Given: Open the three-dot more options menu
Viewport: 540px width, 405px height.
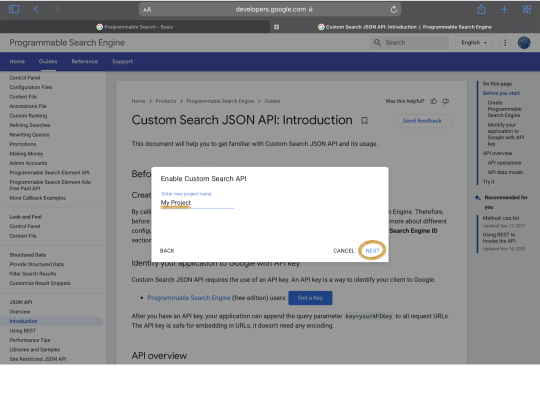Looking at the screenshot, I should click(505, 42).
